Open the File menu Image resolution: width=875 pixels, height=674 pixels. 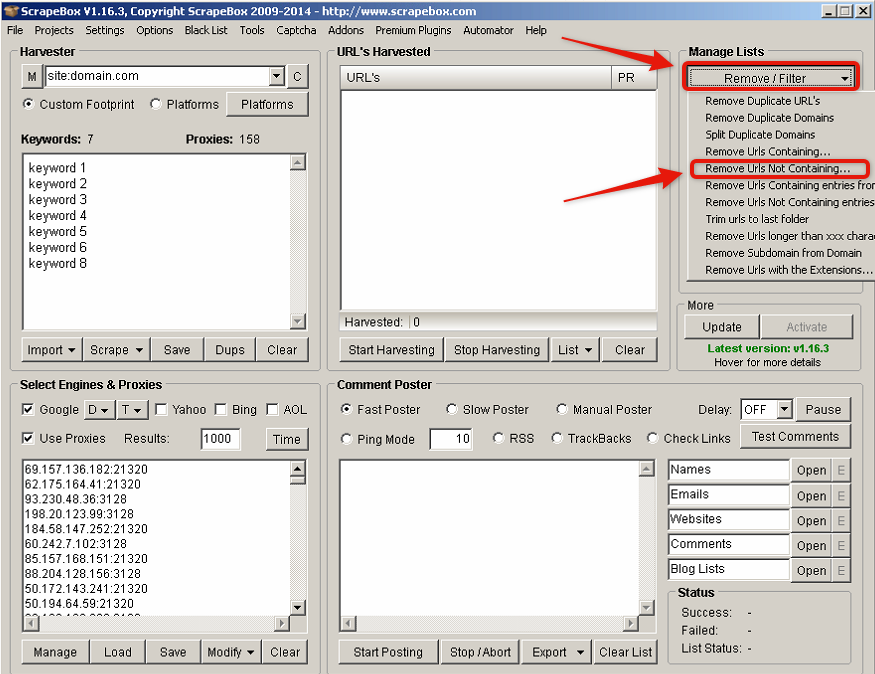(x=15, y=30)
